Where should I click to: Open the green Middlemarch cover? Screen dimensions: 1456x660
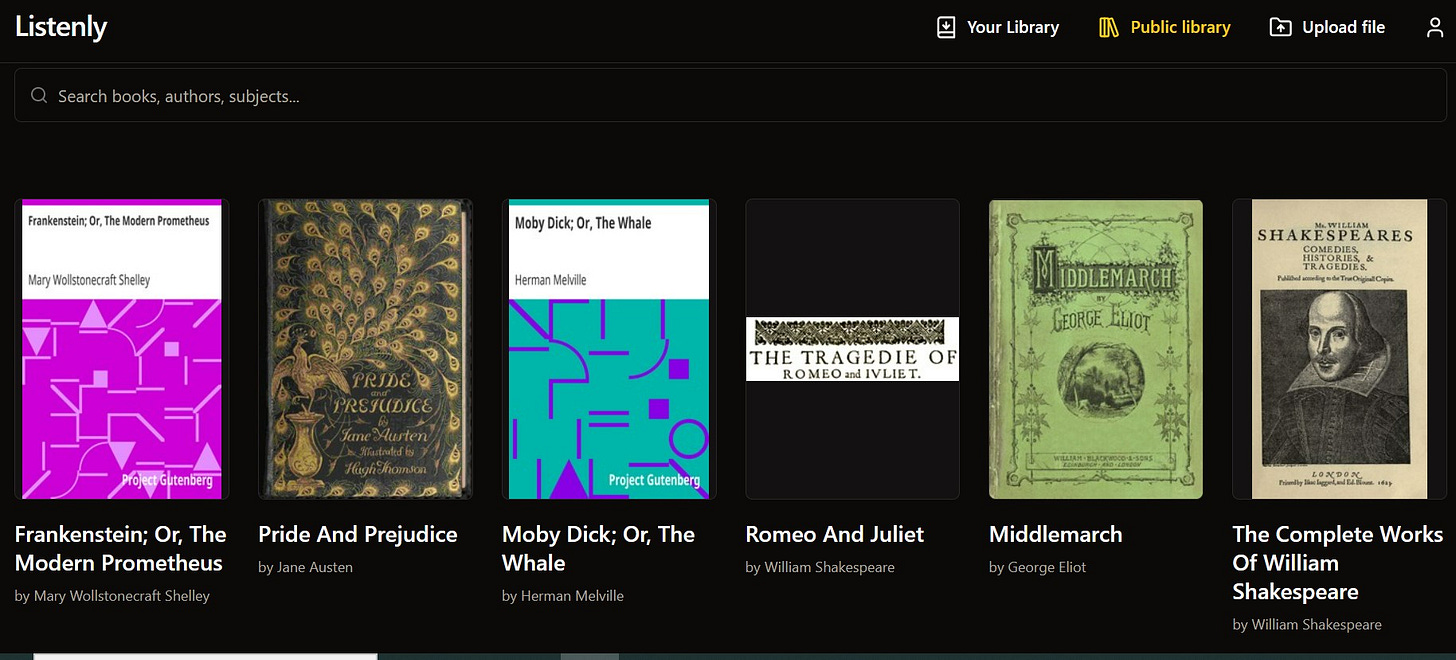(x=1096, y=349)
